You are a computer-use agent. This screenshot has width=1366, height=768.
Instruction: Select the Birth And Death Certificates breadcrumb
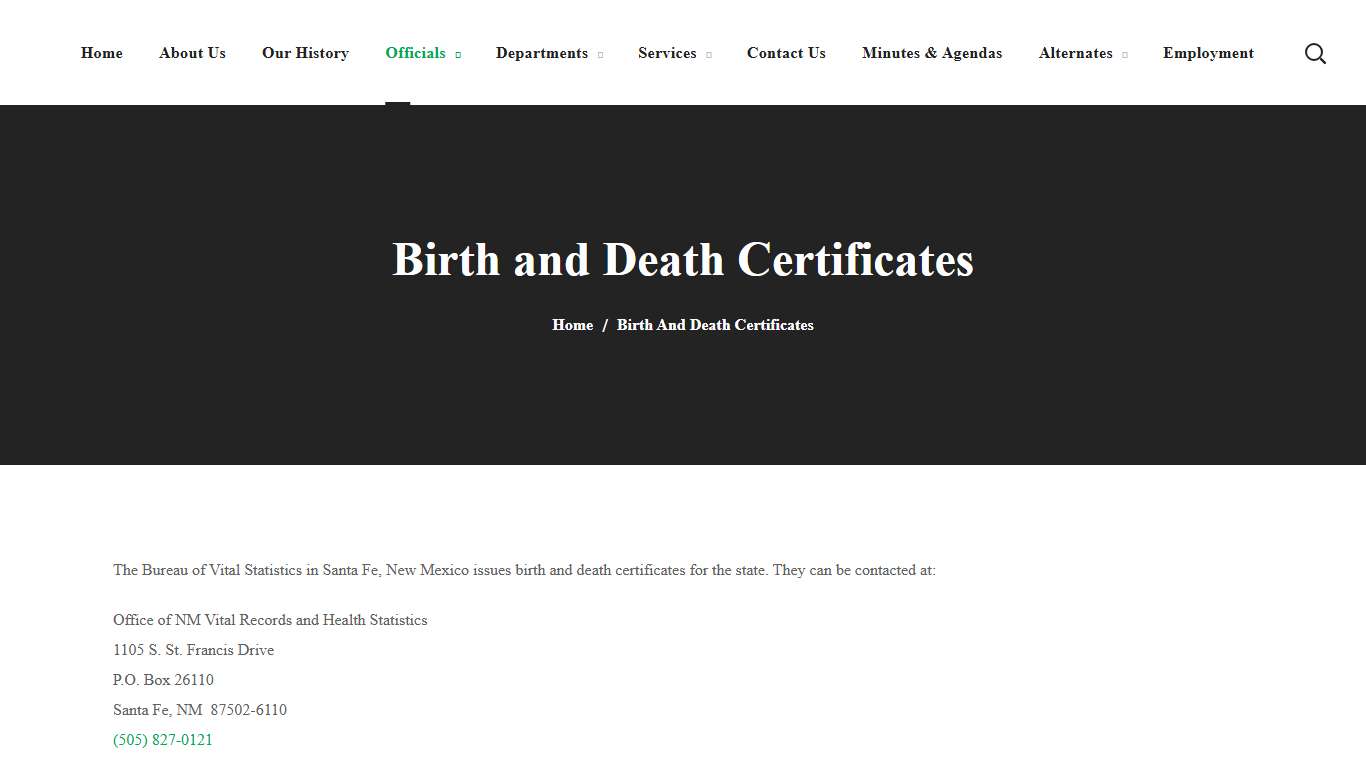[715, 324]
